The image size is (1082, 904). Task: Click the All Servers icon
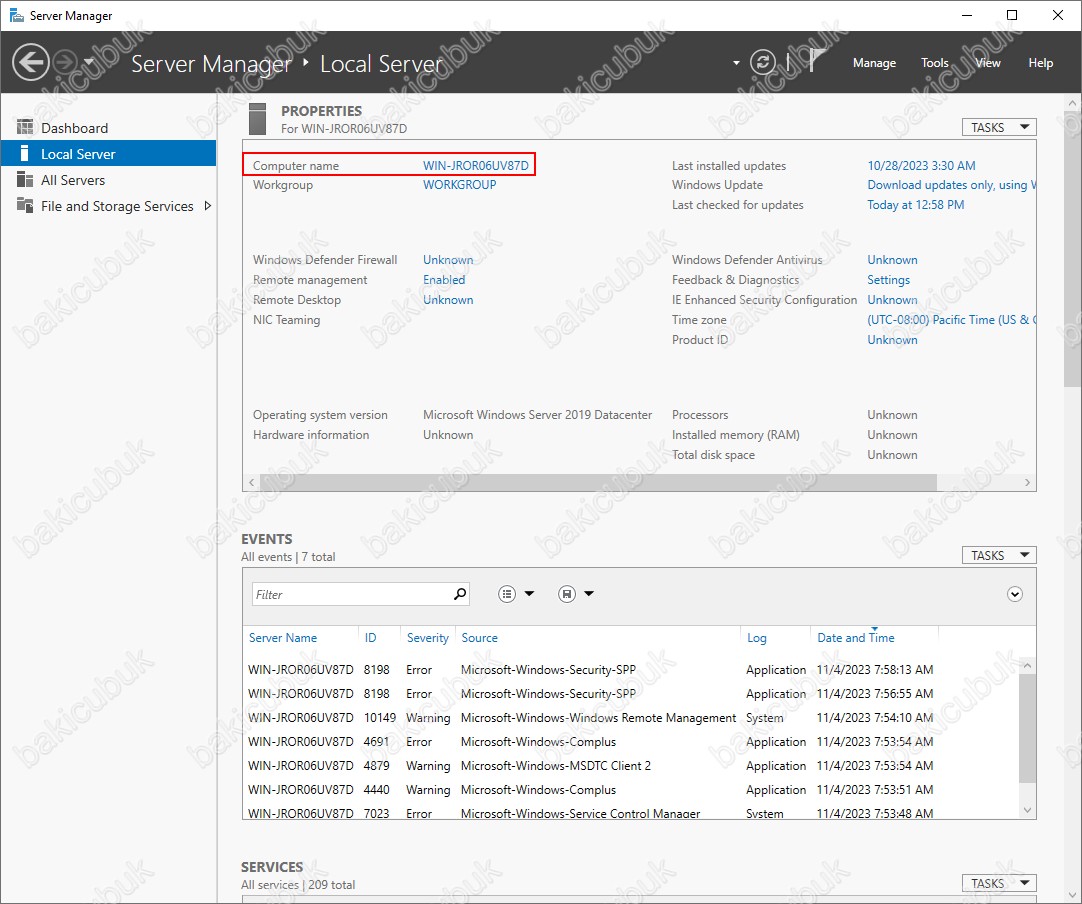click(x=25, y=179)
